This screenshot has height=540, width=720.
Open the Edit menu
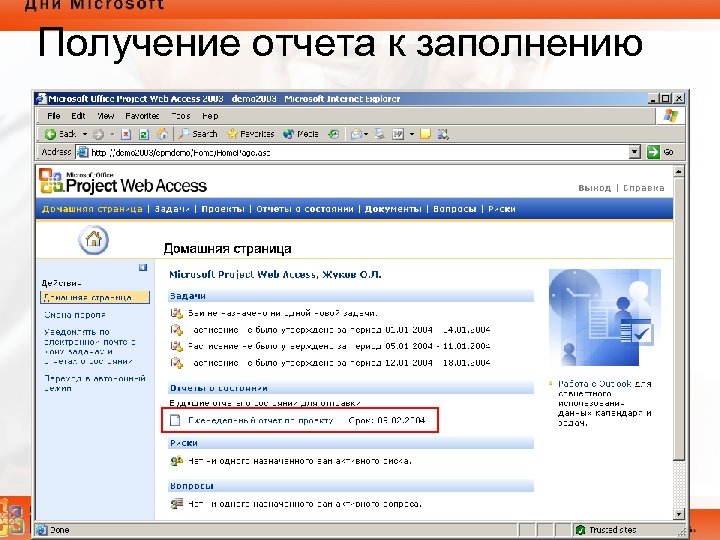click(x=78, y=116)
